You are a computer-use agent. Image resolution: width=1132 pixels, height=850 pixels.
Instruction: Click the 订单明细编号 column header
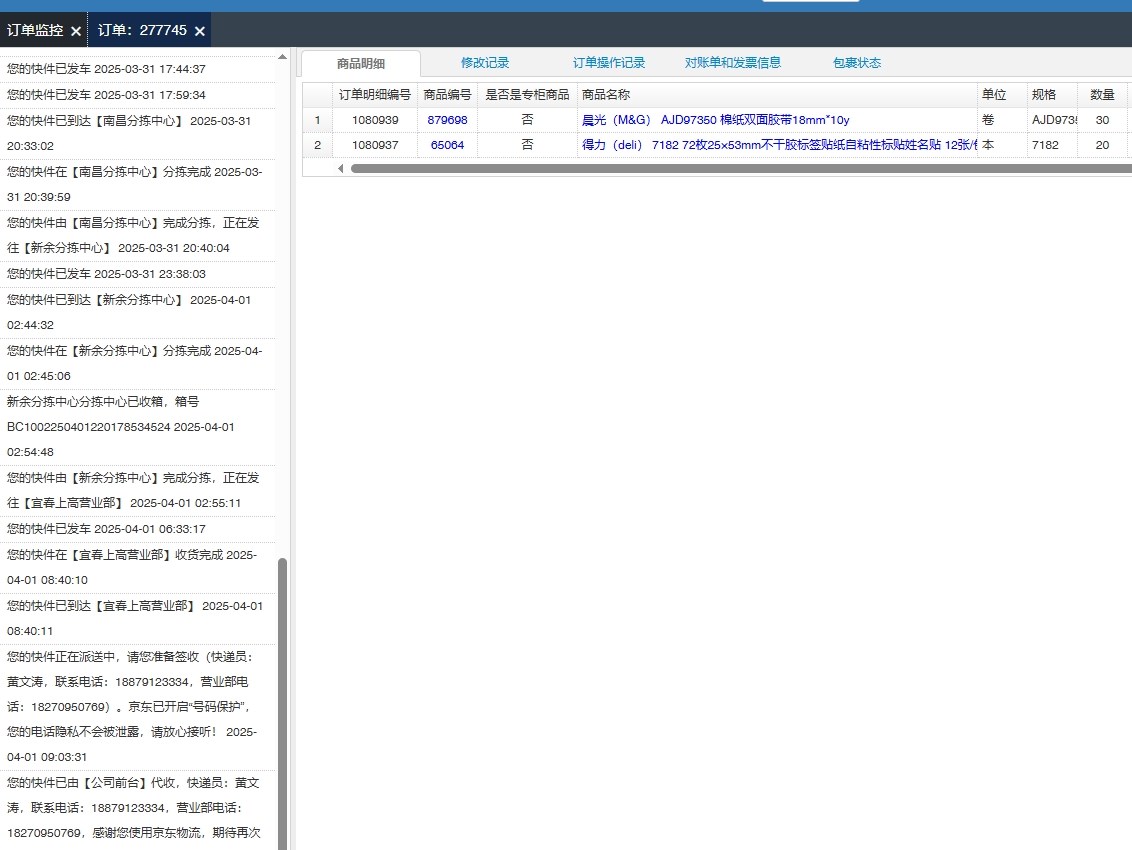click(375, 95)
